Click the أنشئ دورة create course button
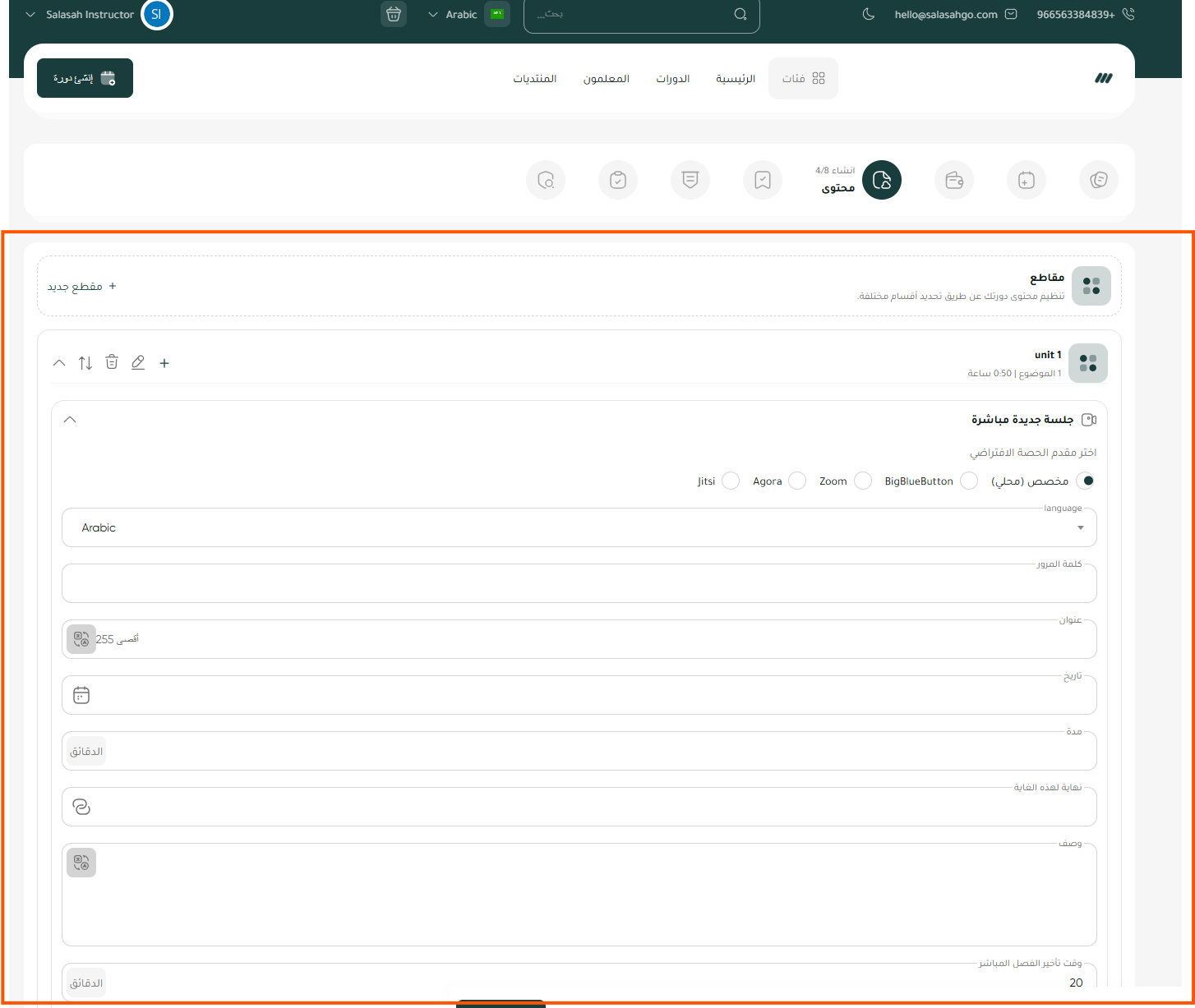1195x1008 pixels. (85, 78)
